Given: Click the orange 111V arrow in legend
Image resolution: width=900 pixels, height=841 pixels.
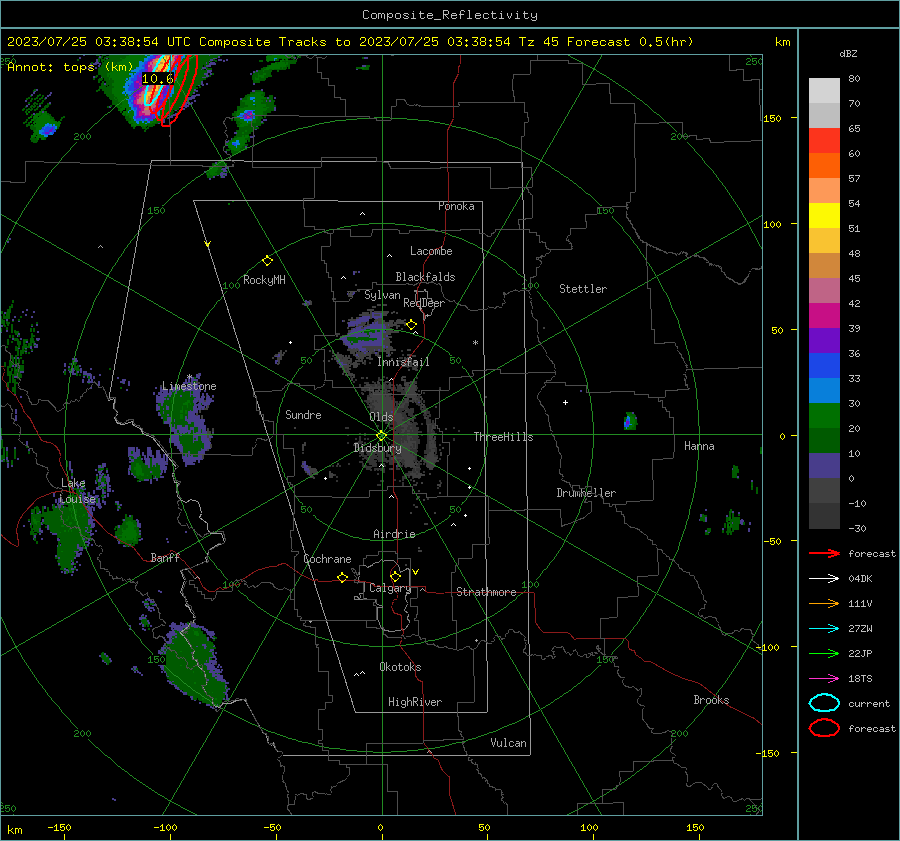Looking at the screenshot, I should [x=824, y=603].
